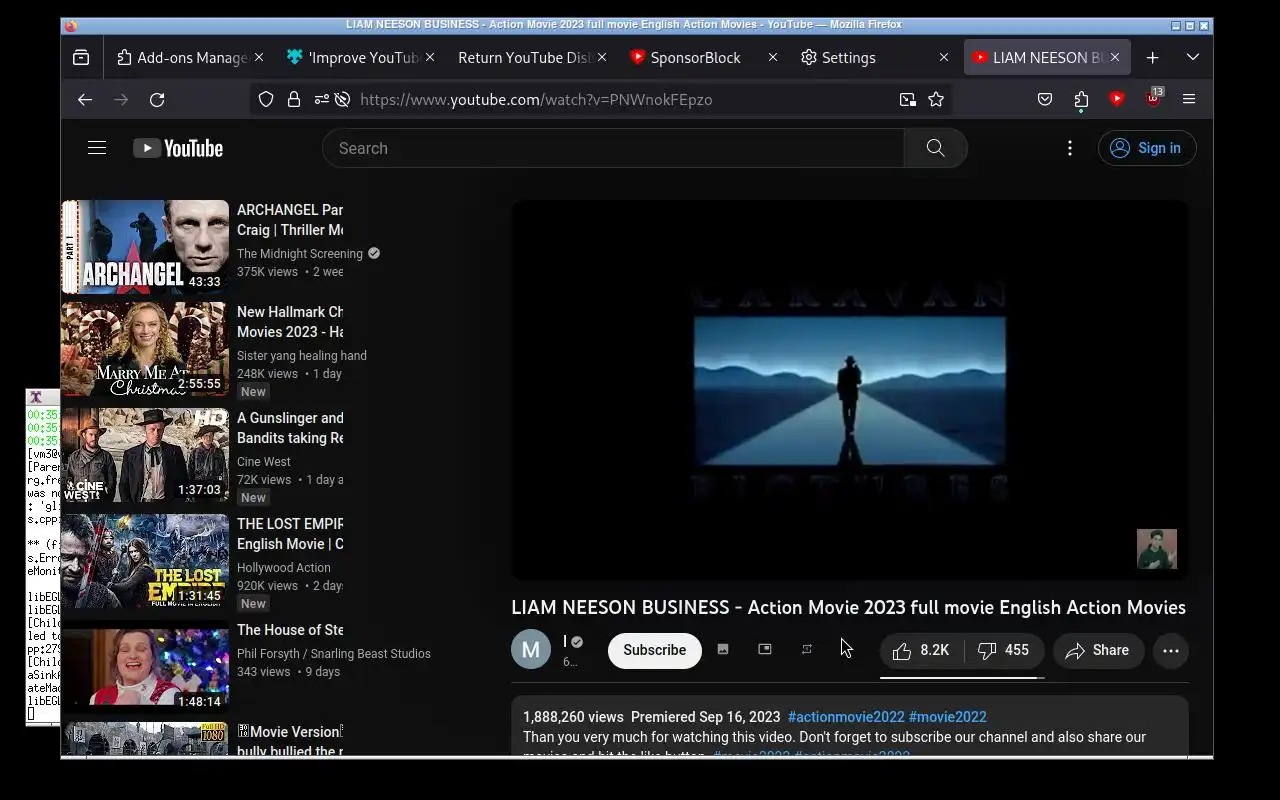Open a new tab with plus button
1280x800 pixels.
pos(1153,58)
